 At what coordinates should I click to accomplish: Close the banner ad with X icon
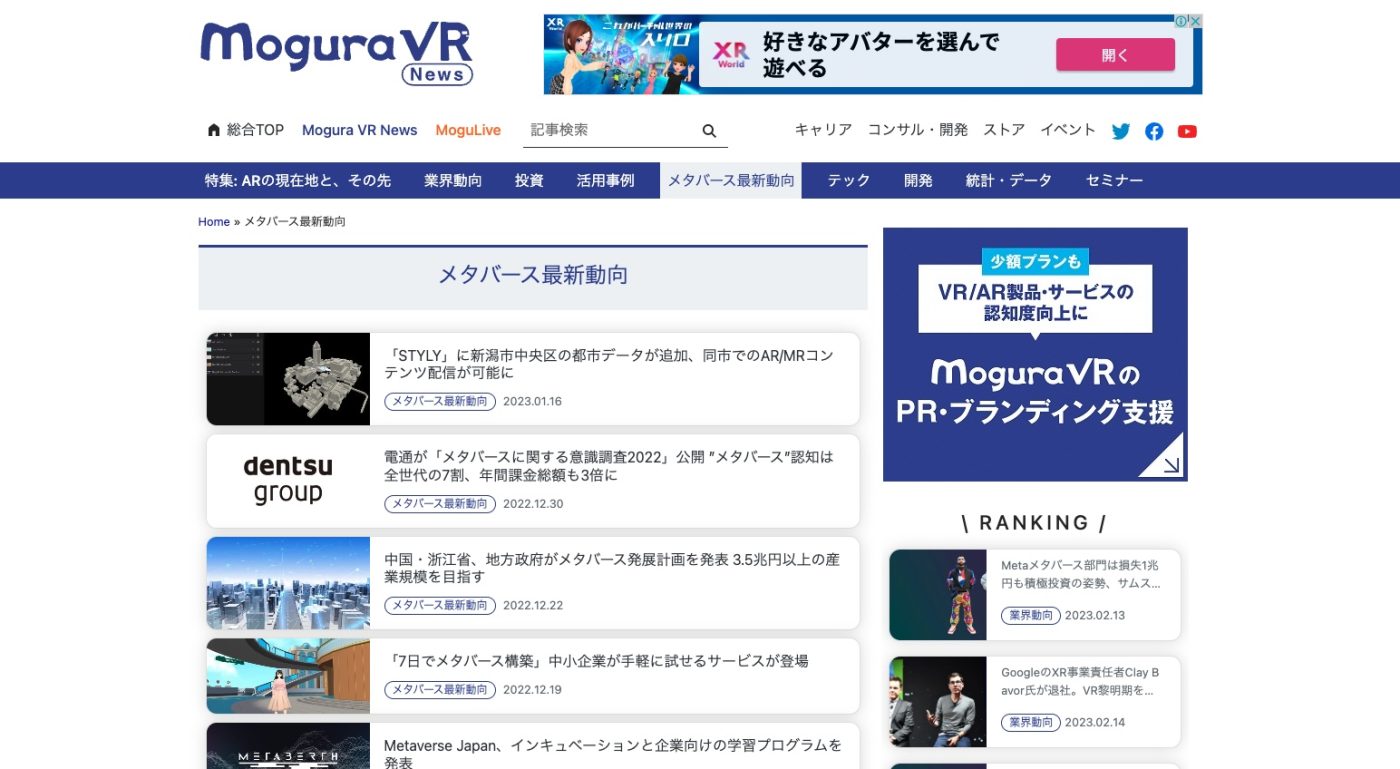pyautogui.click(x=1195, y=21)
